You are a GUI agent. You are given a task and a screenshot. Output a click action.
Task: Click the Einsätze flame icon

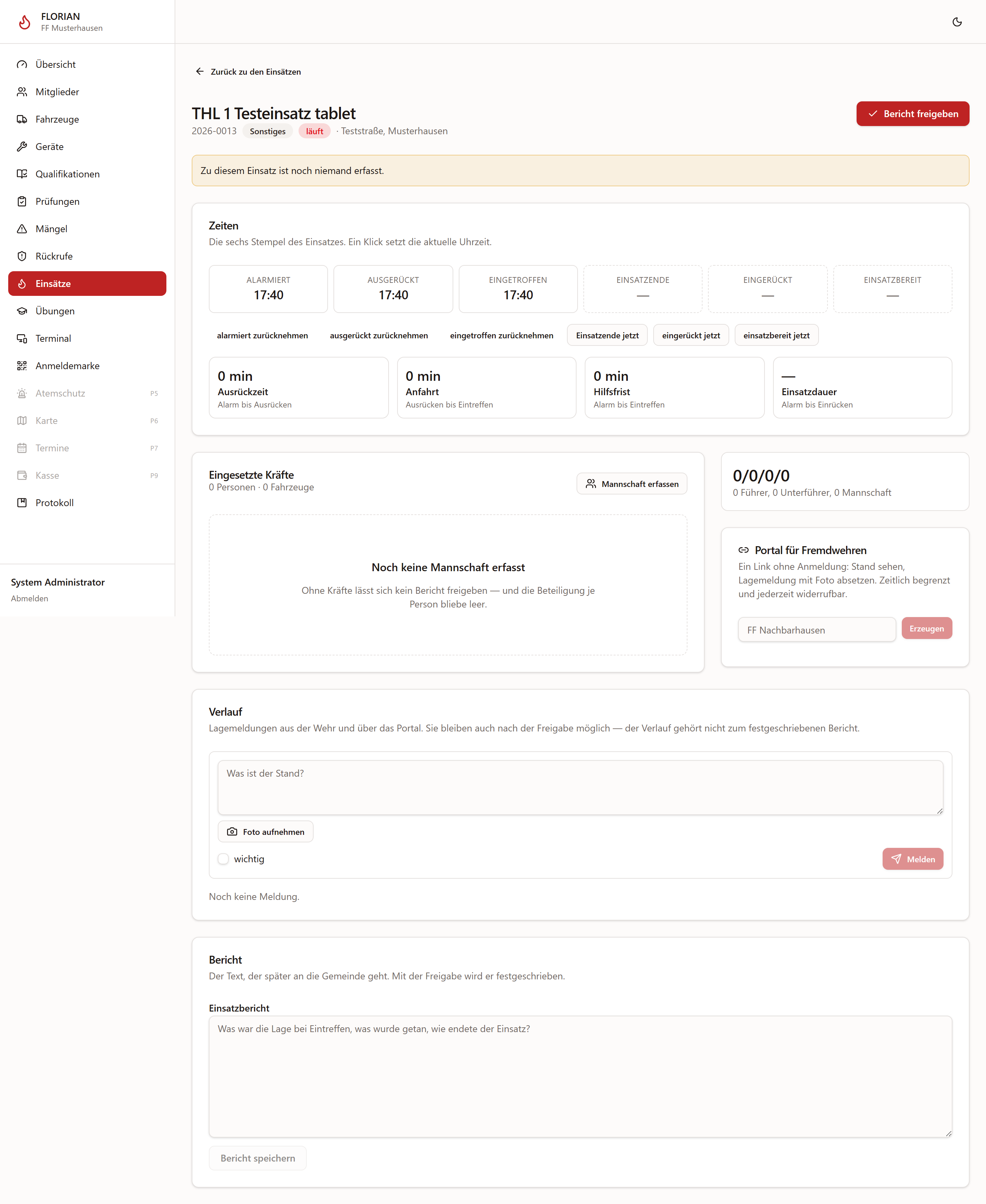[22, 284]
